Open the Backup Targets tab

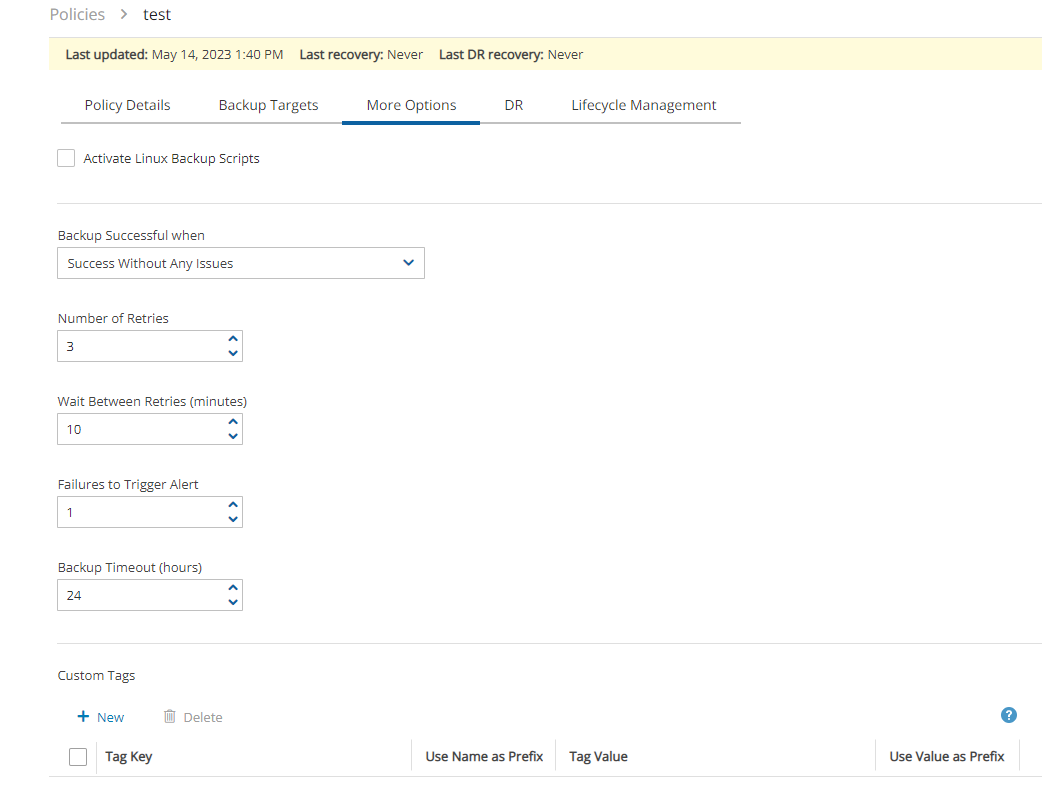click(x=268, y=105)
